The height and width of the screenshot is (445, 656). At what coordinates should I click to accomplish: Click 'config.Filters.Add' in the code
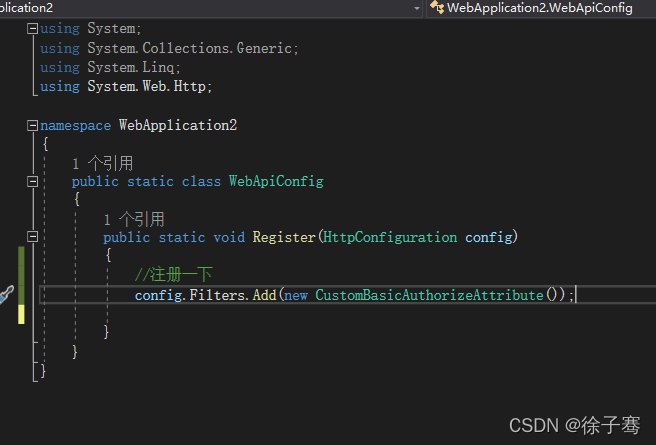pyautogui.click(x=205, y=295)
